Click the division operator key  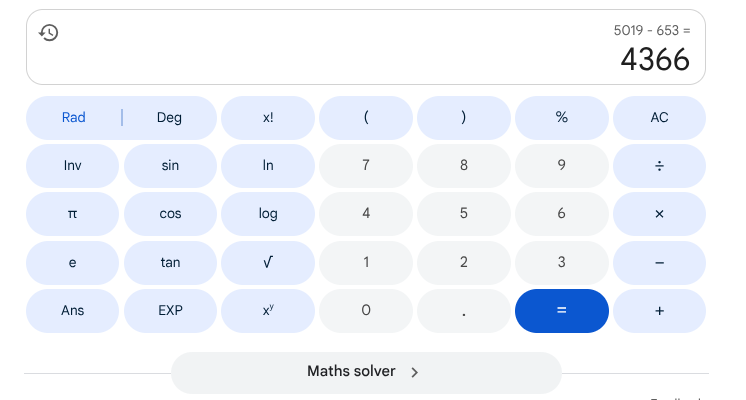coord(659,165)
